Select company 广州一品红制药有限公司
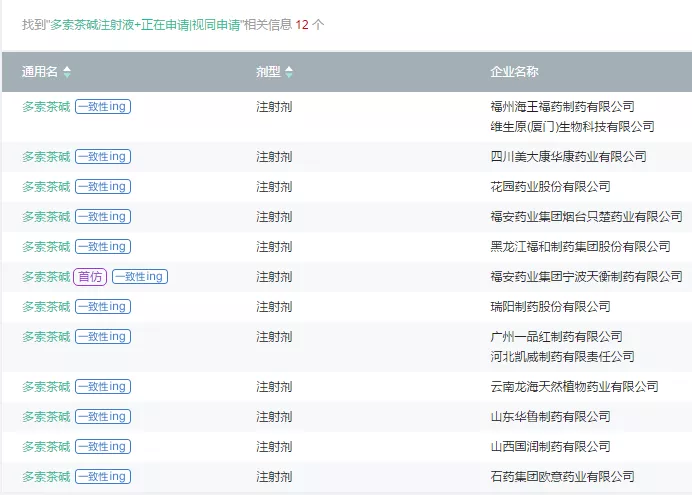Viewport: 692px width, 495px height. pos(557,337)
